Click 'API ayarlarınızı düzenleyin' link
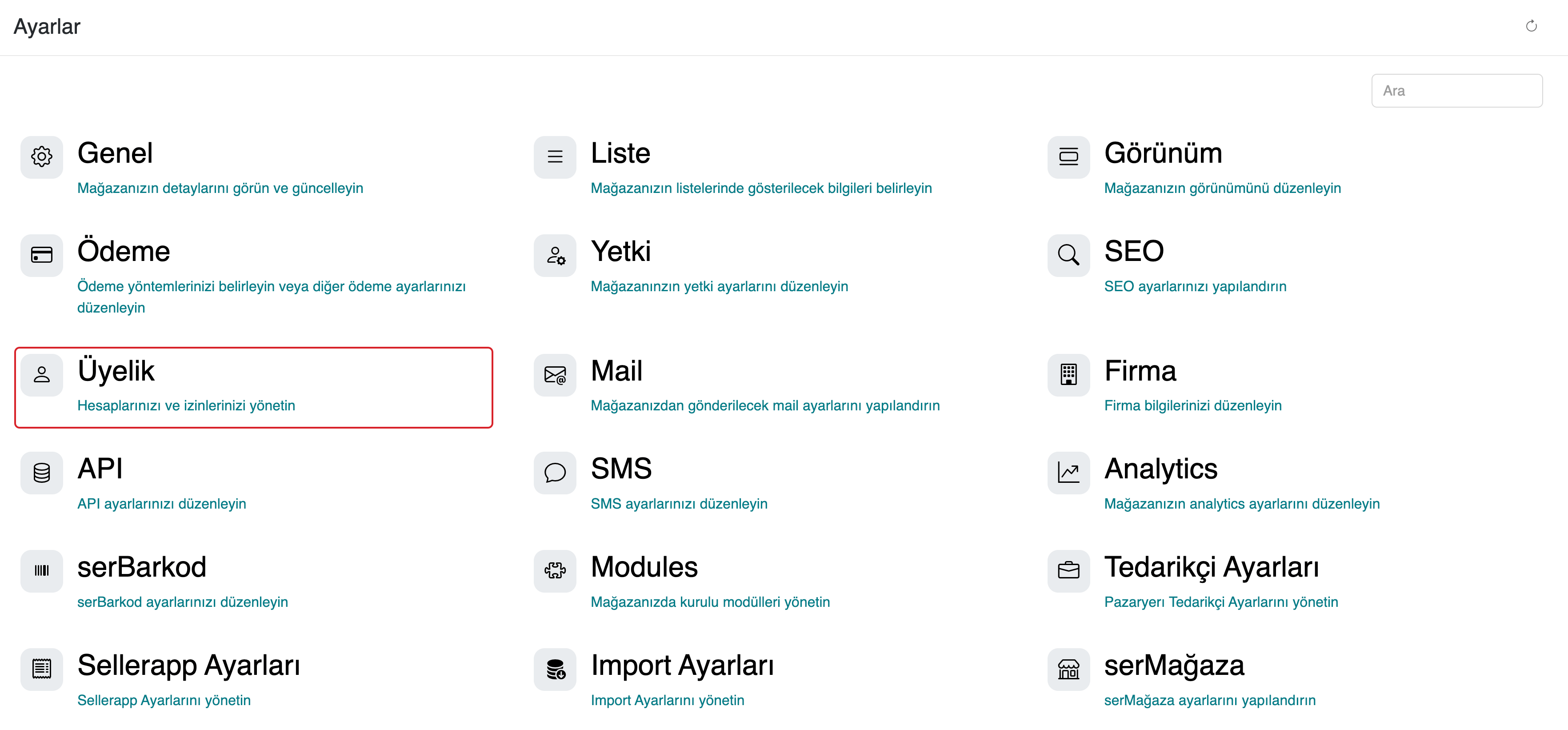 click(x=161, y=504)
